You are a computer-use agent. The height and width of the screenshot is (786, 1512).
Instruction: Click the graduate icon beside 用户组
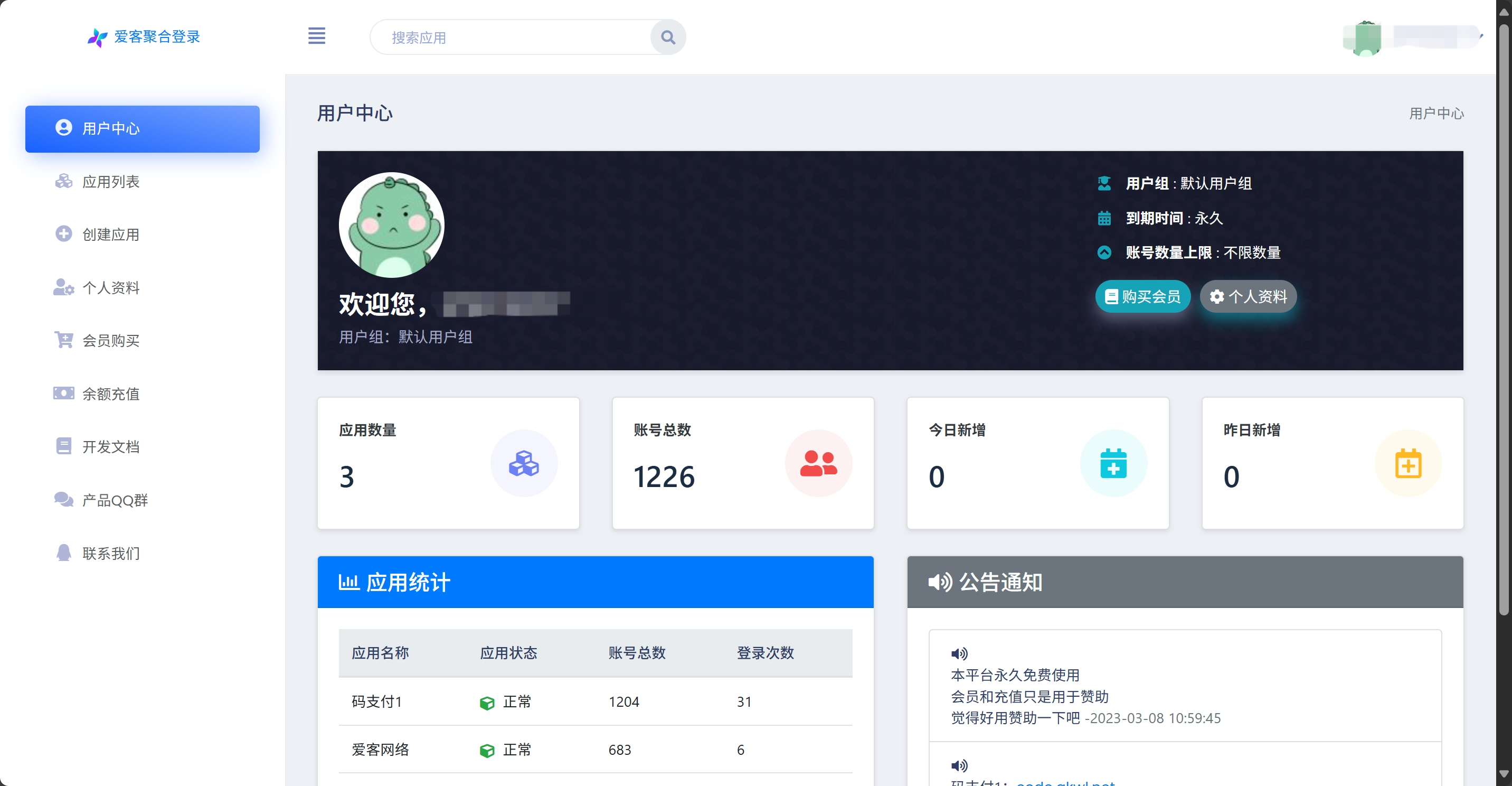coord(1104,183)
